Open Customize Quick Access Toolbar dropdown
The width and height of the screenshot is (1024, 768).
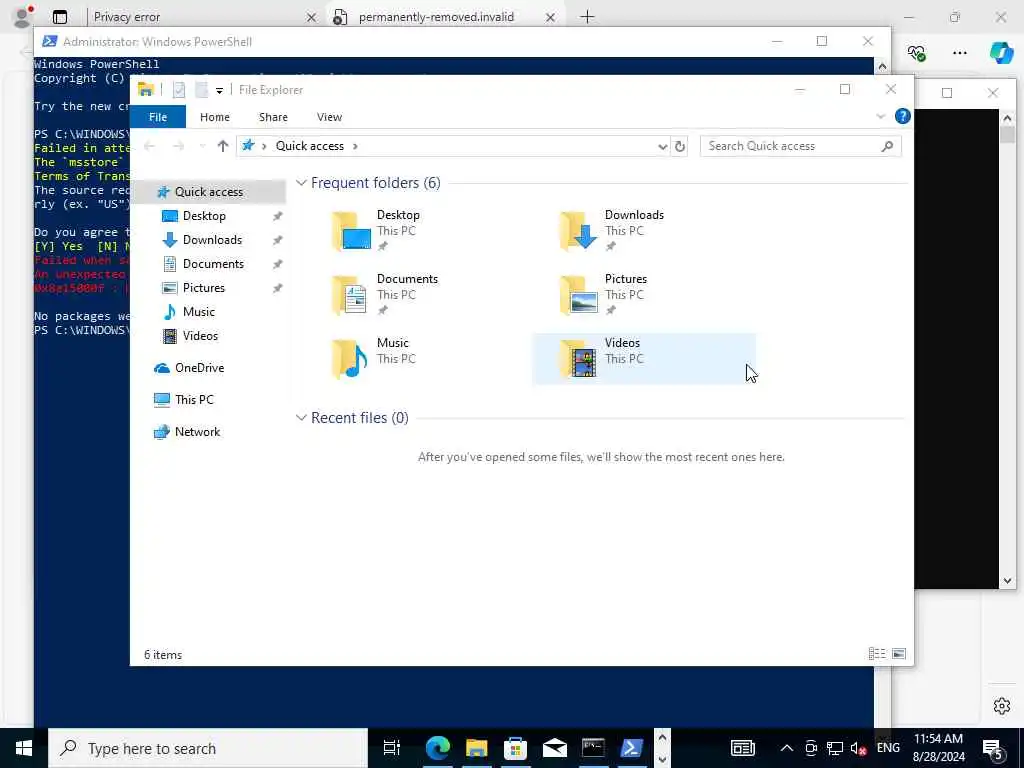click(x=219, y=90)
